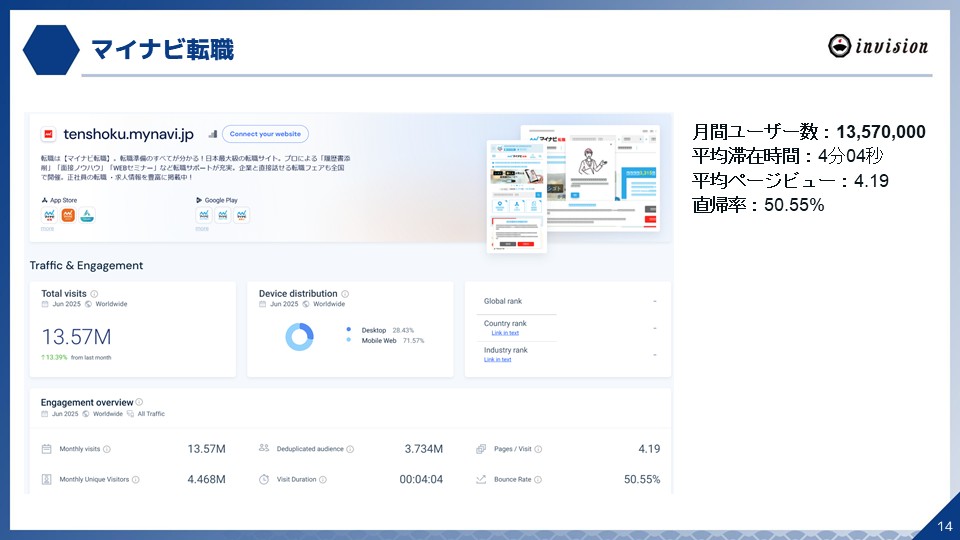Click info icon beside Deduplicated audience

point(350,449)
